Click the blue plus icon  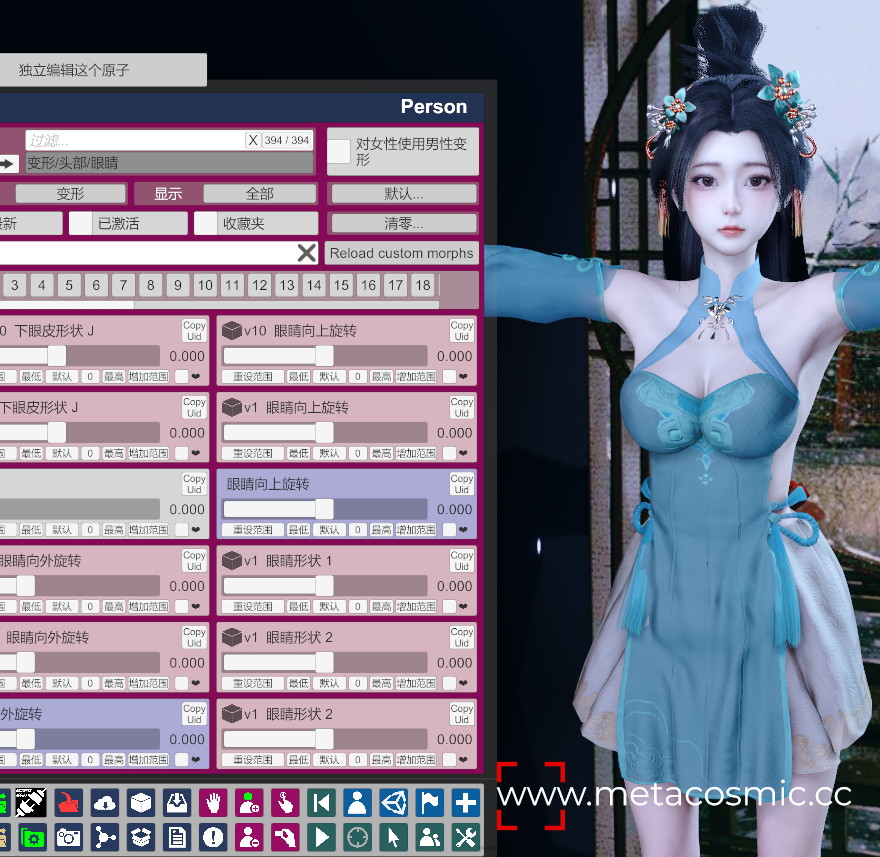click(x=466, y=803)
